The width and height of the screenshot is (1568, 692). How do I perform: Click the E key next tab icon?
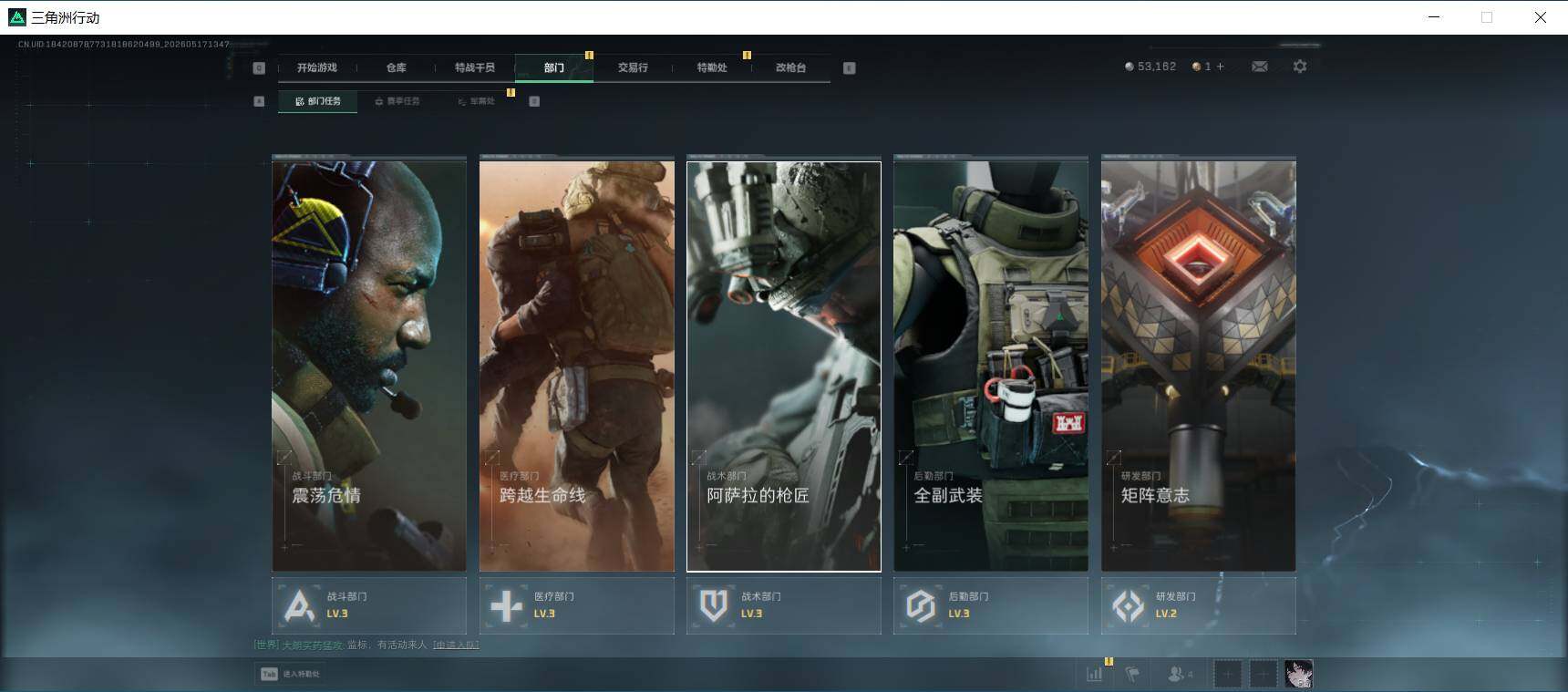849,67
